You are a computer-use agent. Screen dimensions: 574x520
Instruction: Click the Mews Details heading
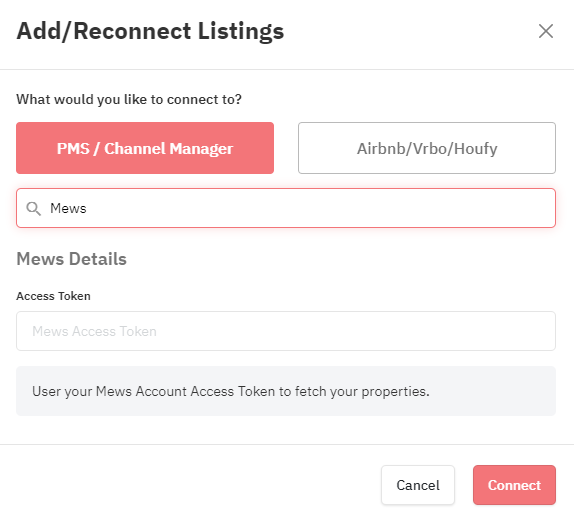(72, 259)
